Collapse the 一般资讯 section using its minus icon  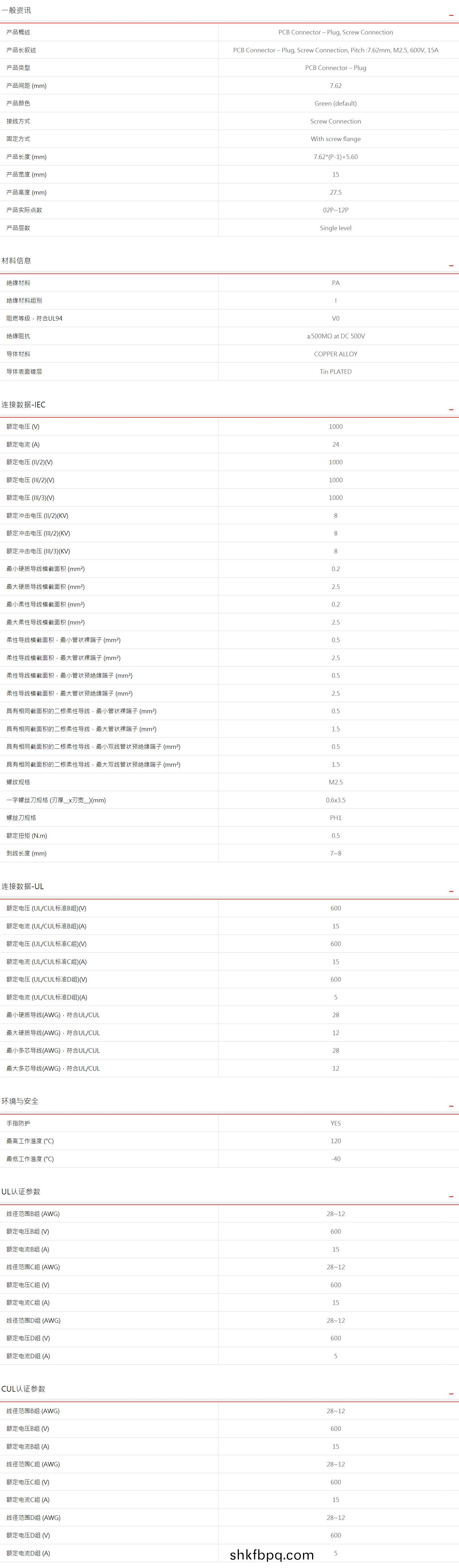pyautogui.click(x=451, y=14)
